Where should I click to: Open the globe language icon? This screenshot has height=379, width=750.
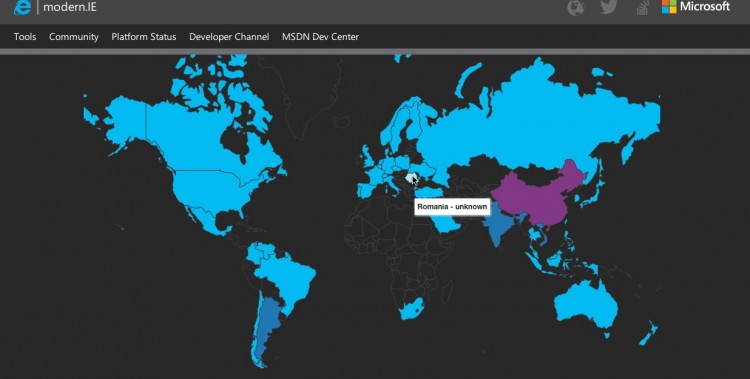[x=575, y=8]
